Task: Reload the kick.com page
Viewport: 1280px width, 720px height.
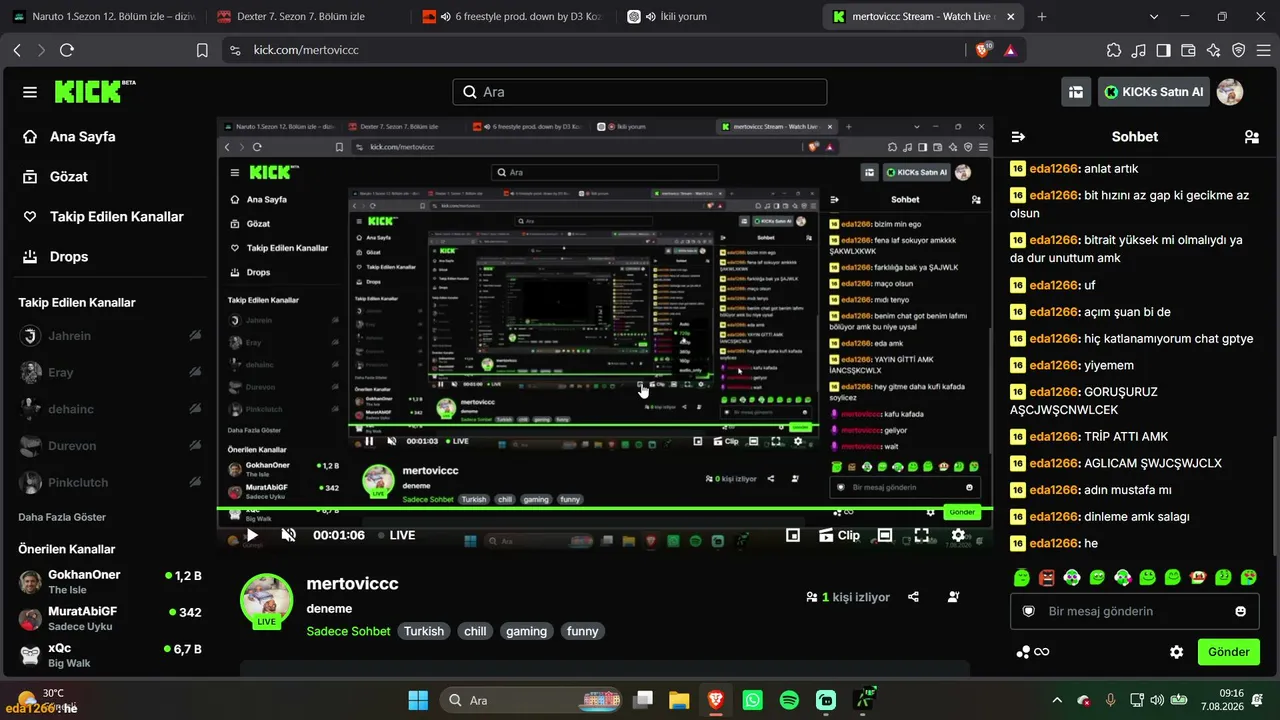Action: [x=67, y=50]
